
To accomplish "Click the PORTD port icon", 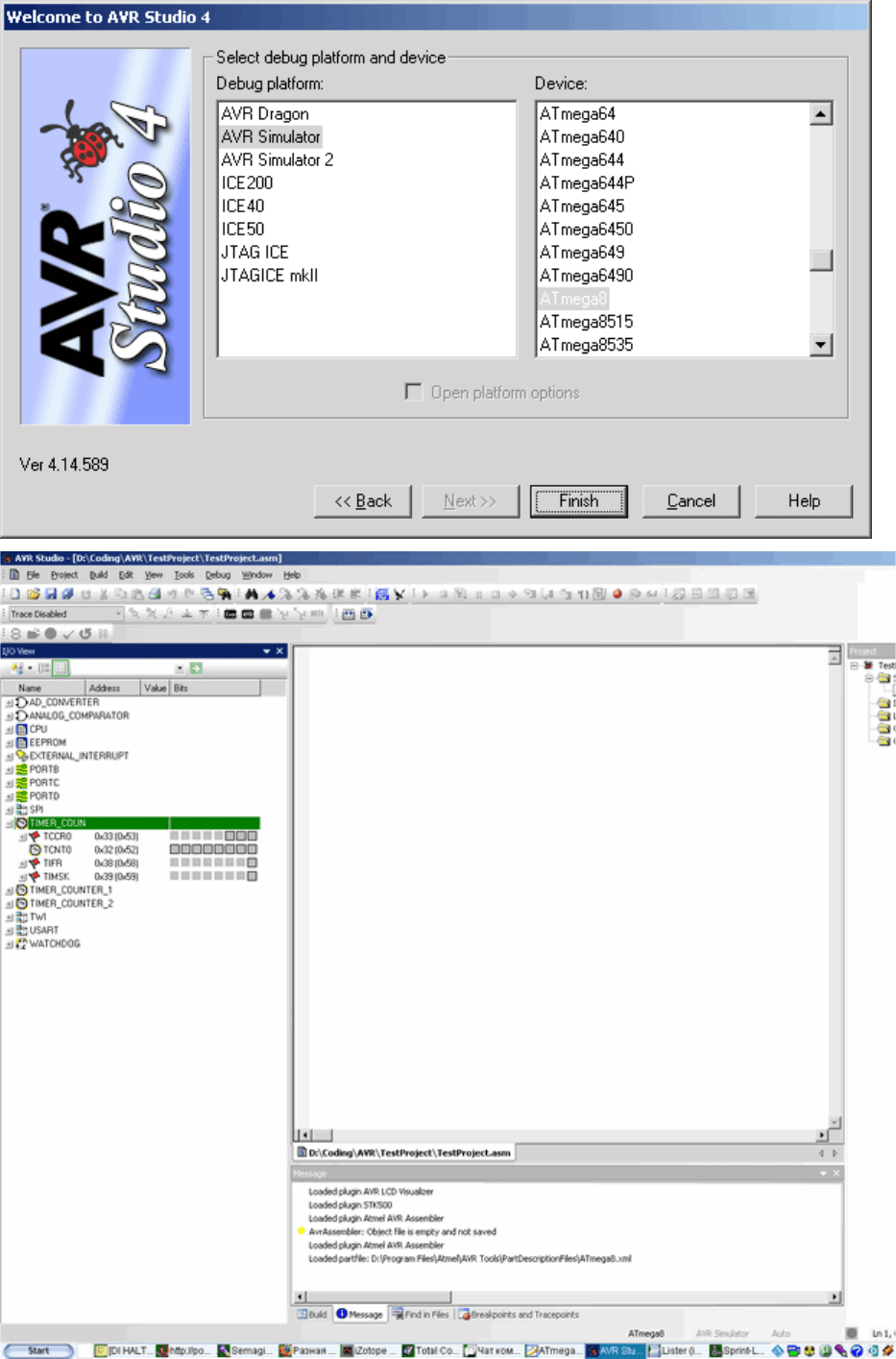I will (x=22, y=796).
